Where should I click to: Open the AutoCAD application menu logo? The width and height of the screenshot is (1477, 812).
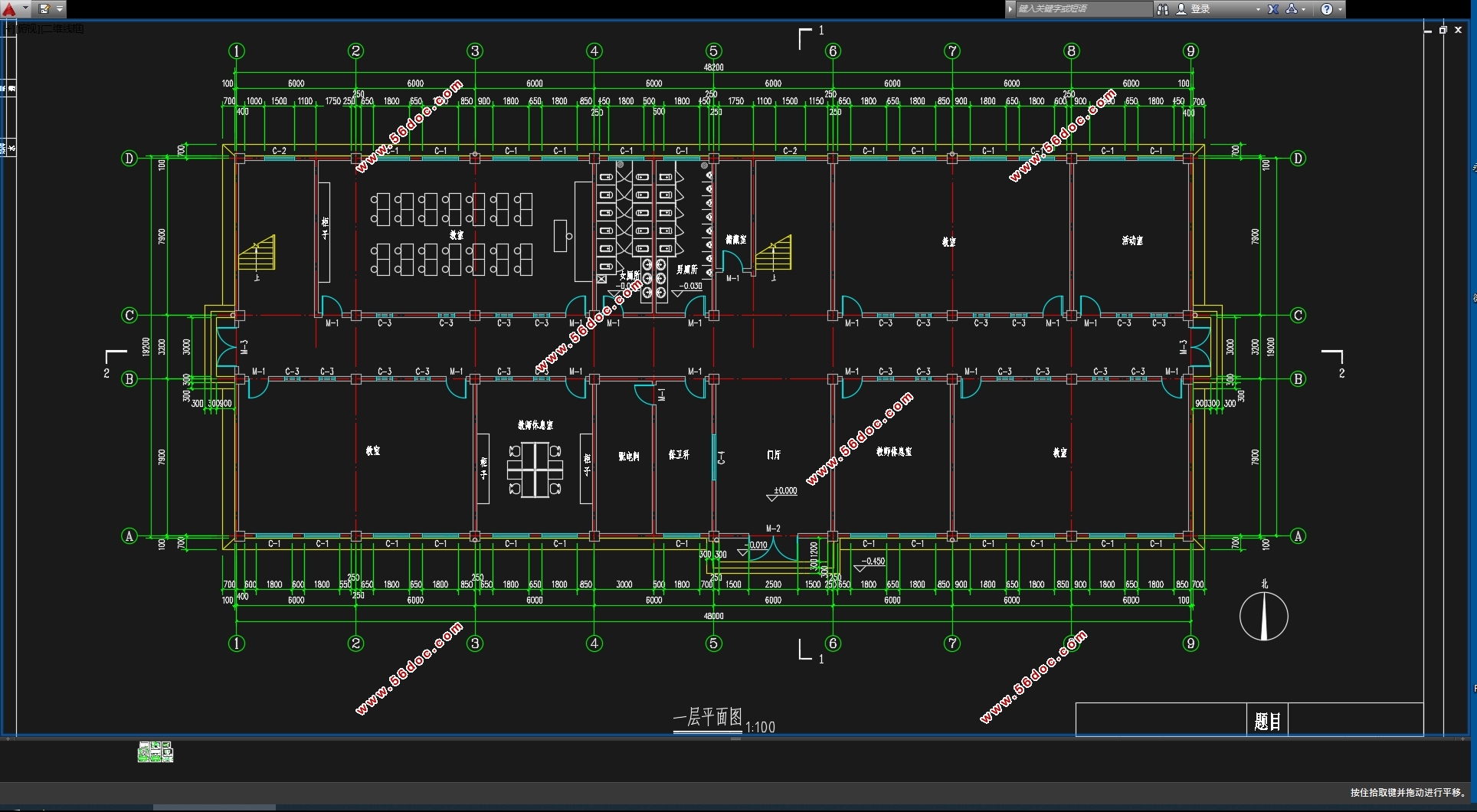point(9,9)
